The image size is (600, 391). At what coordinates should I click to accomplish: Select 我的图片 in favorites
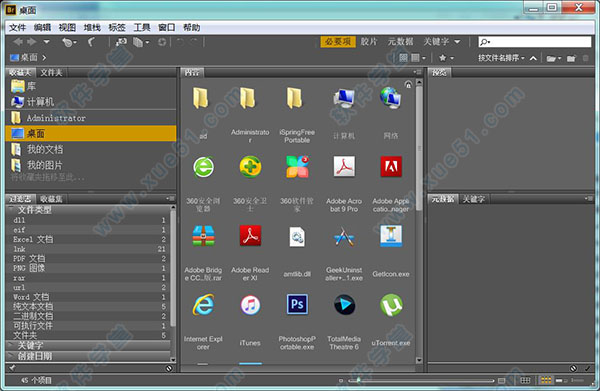click(x=91, y=165)
